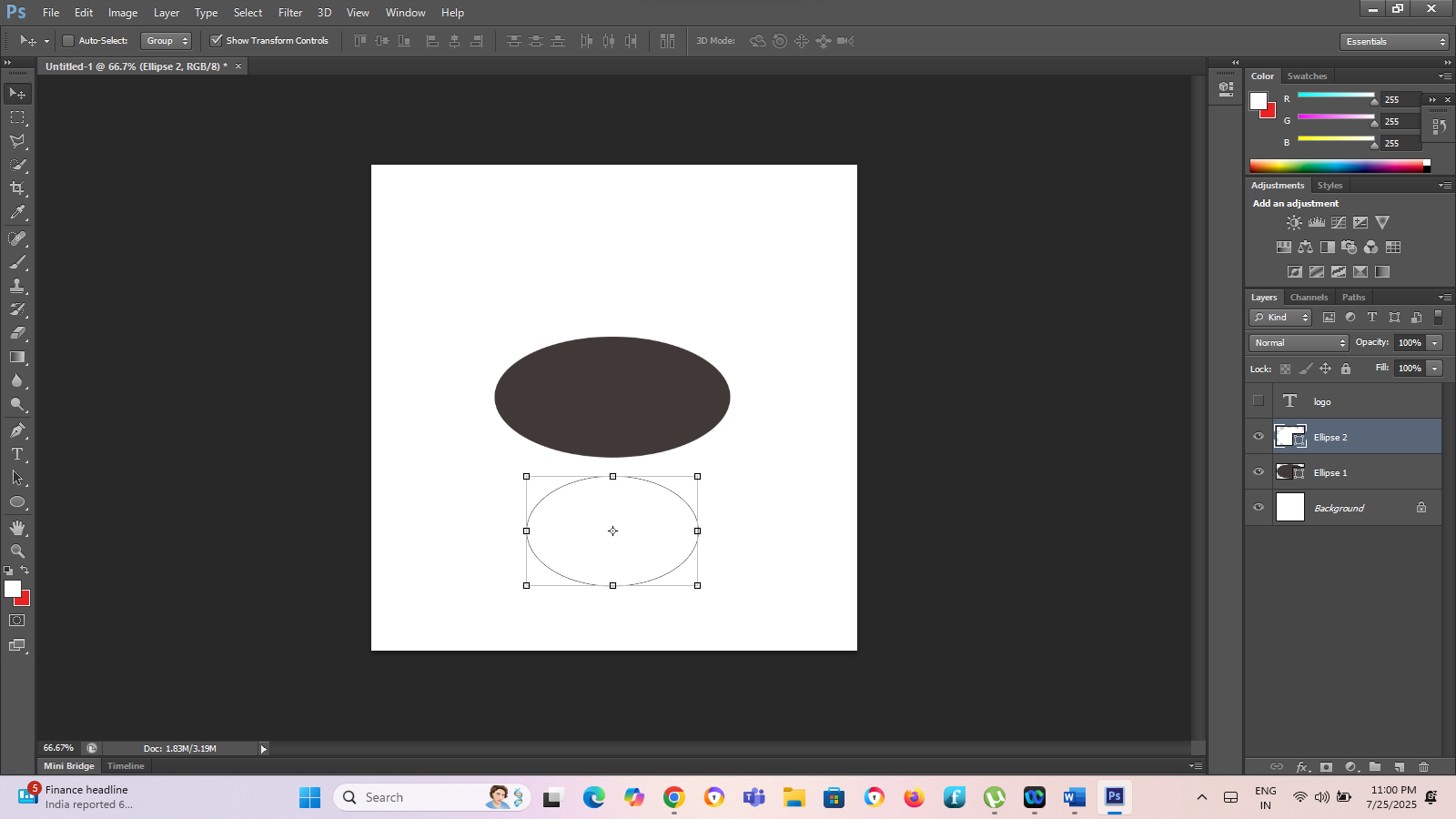Select the Eraser tool
Image resolution: width=1456 pixels, height=819 pixels.
[x=17, y=333]
